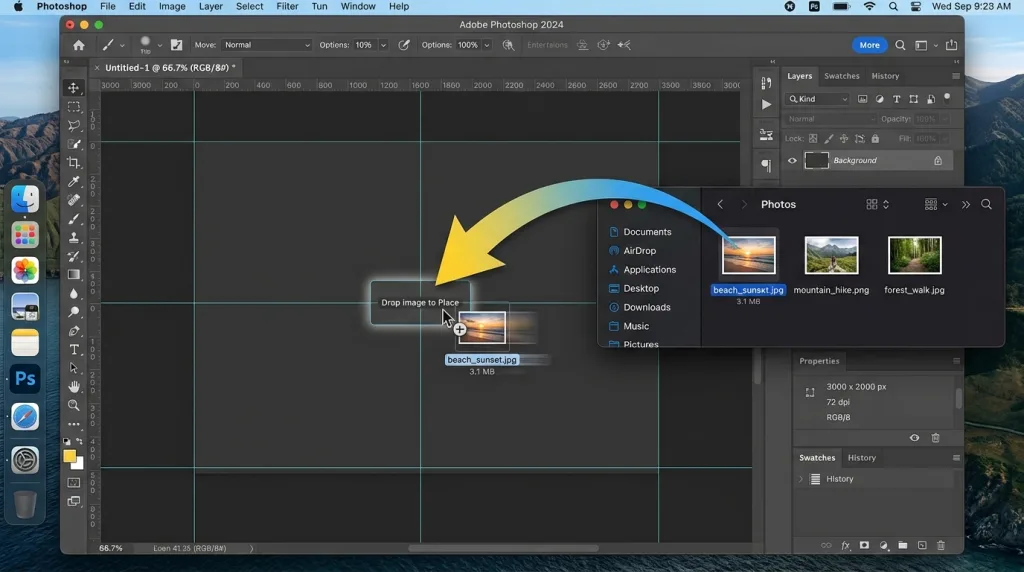1024x572 pixels.
Task: Click the yellow foreground color swatch
Action: [69, 456]
